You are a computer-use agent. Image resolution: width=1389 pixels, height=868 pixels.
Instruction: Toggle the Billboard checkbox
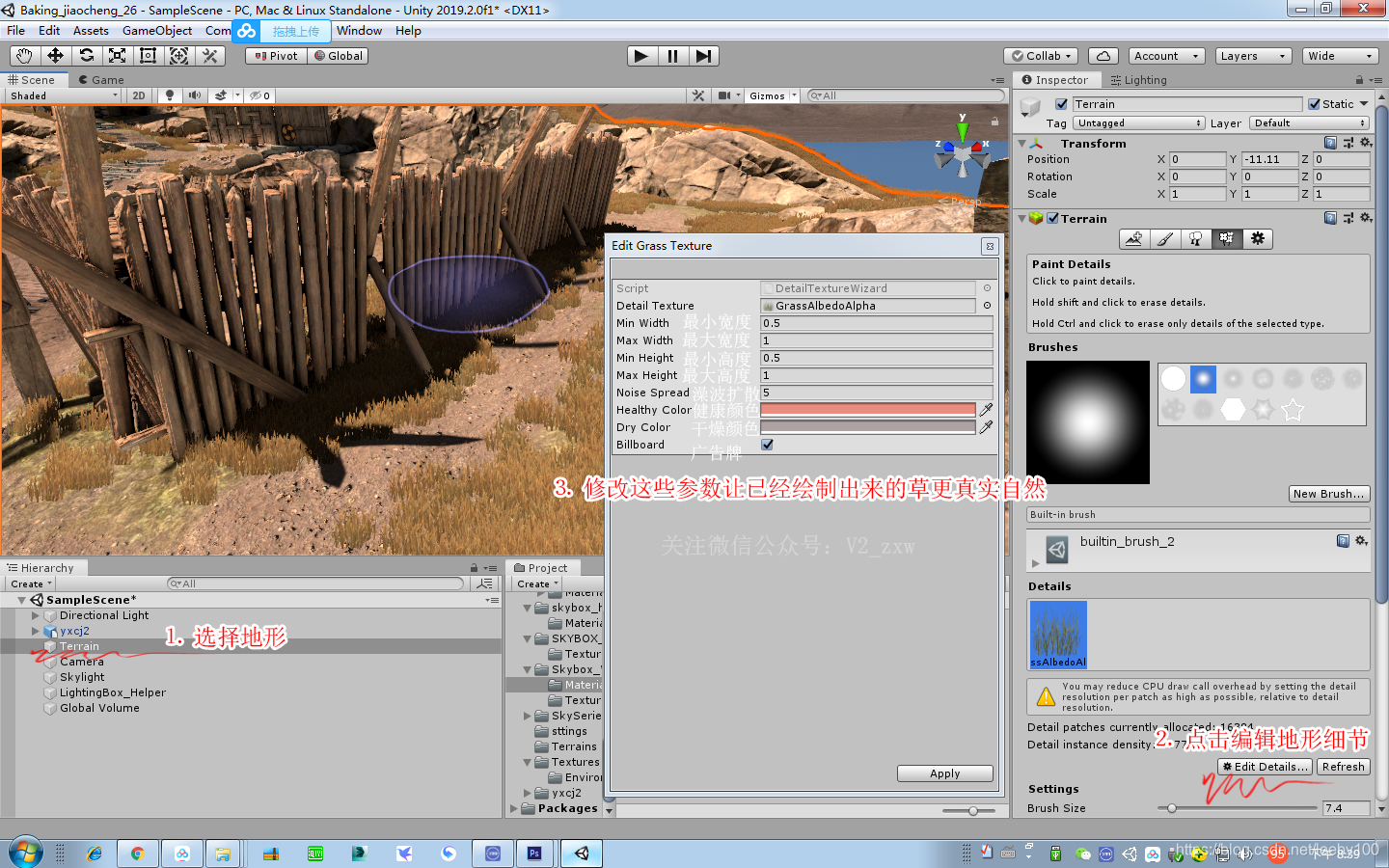tap(767, 445)
